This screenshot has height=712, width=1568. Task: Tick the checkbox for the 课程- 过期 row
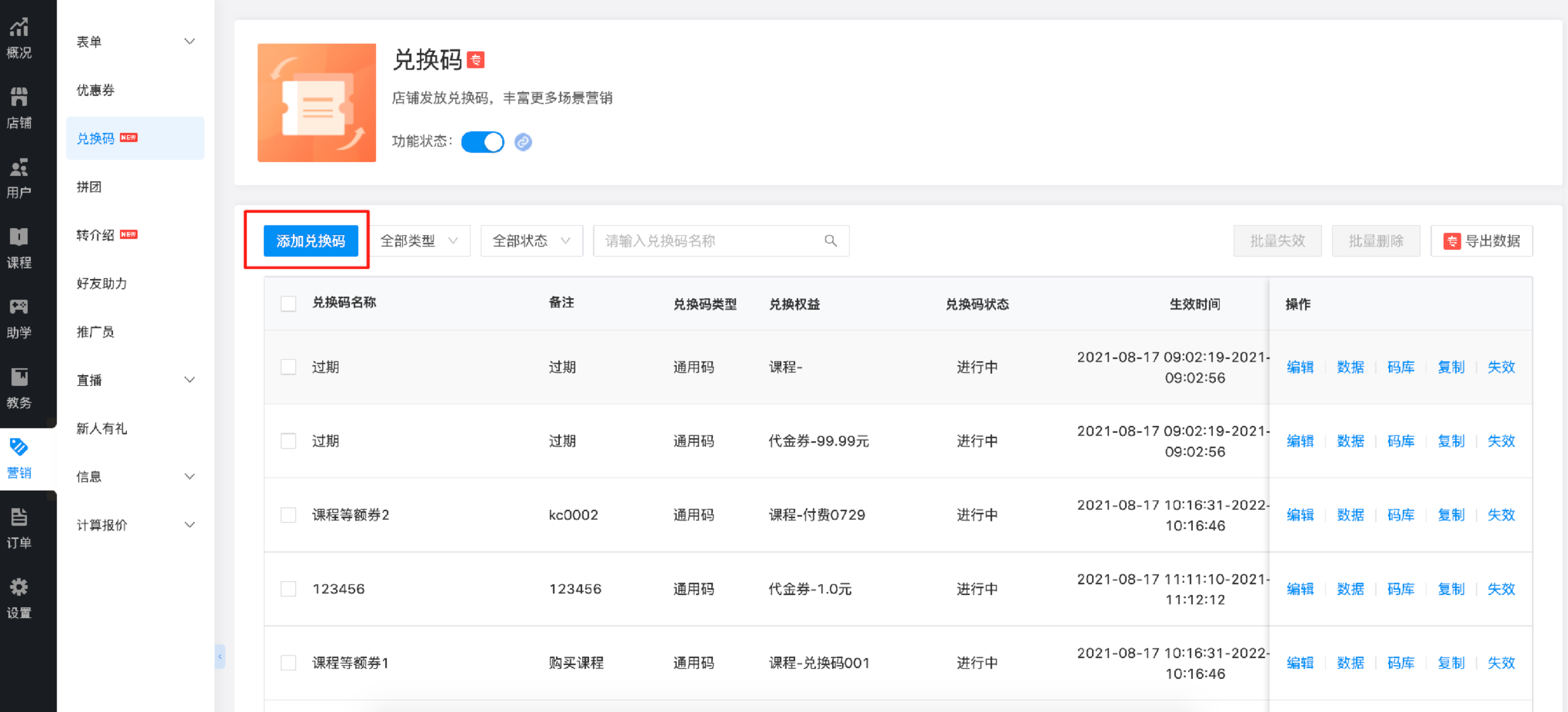288,367
